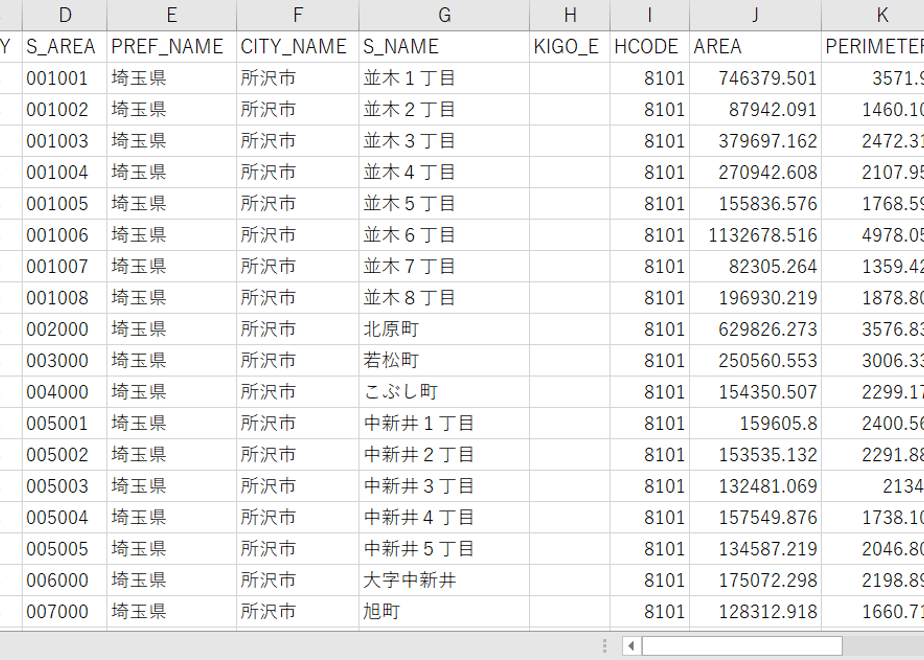Select cell 並木５丁目
The image size is (924, 660).
[444, 203]
